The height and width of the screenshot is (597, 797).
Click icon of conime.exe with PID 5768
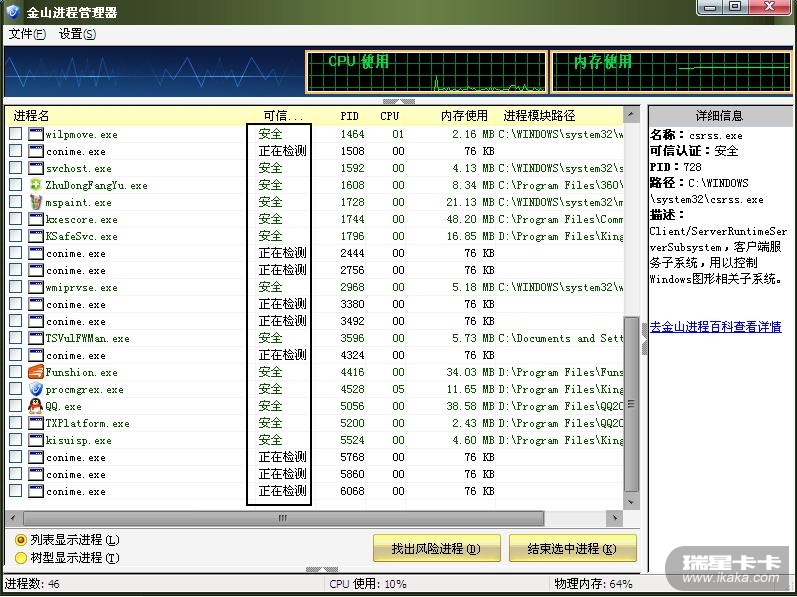click(x=36, y=457)
